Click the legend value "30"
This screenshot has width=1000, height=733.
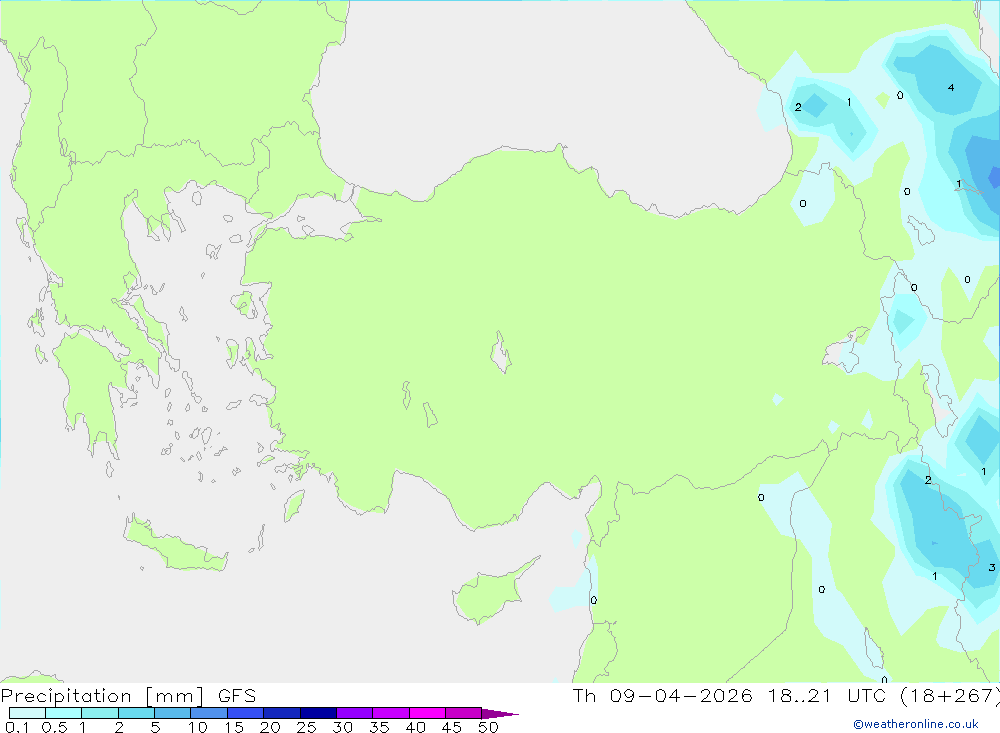coord(343,727)
